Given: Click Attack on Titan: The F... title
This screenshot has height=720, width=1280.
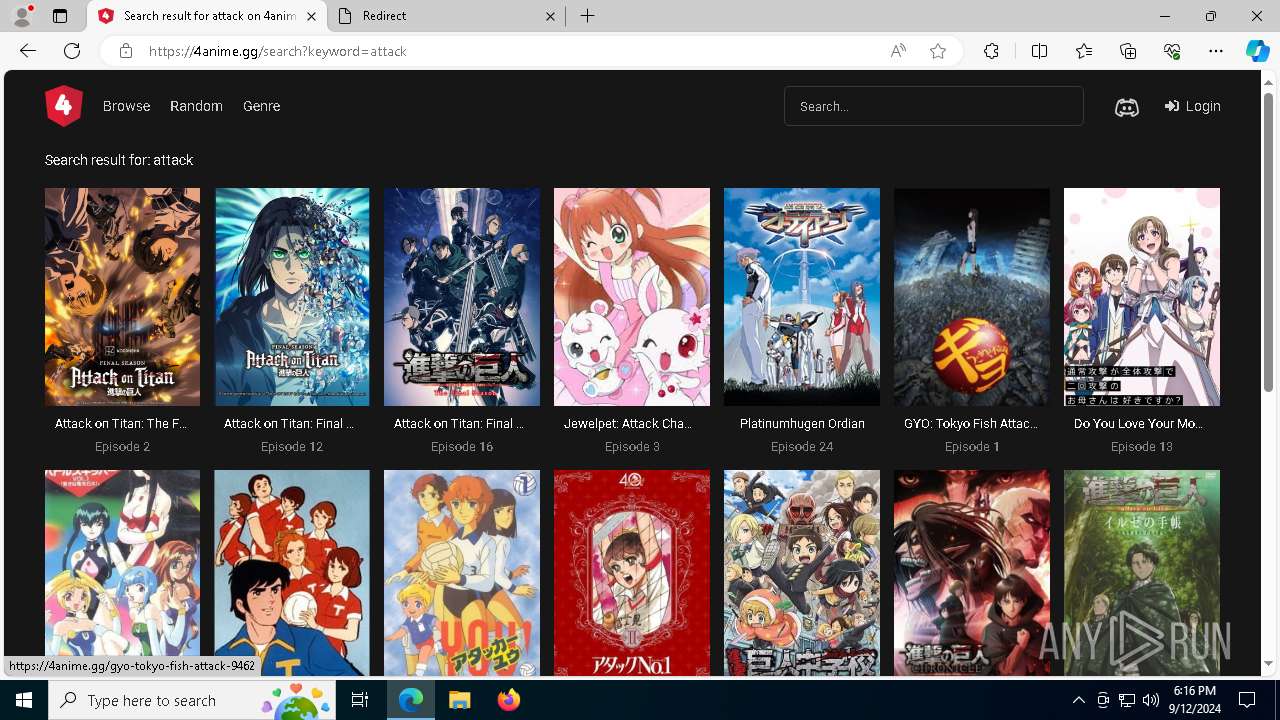Looking at the screenshot, I should coord(122,424).
